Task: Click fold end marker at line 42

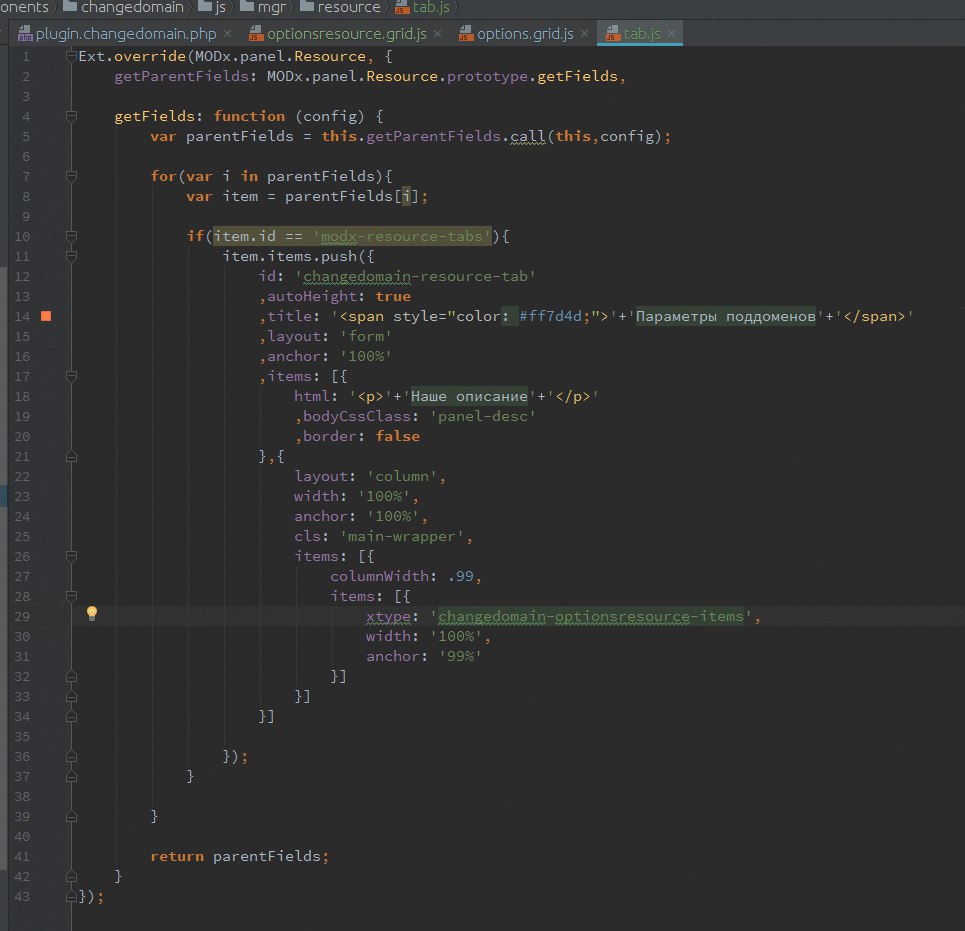Action: pyautogui.click(x=71, y=876)
